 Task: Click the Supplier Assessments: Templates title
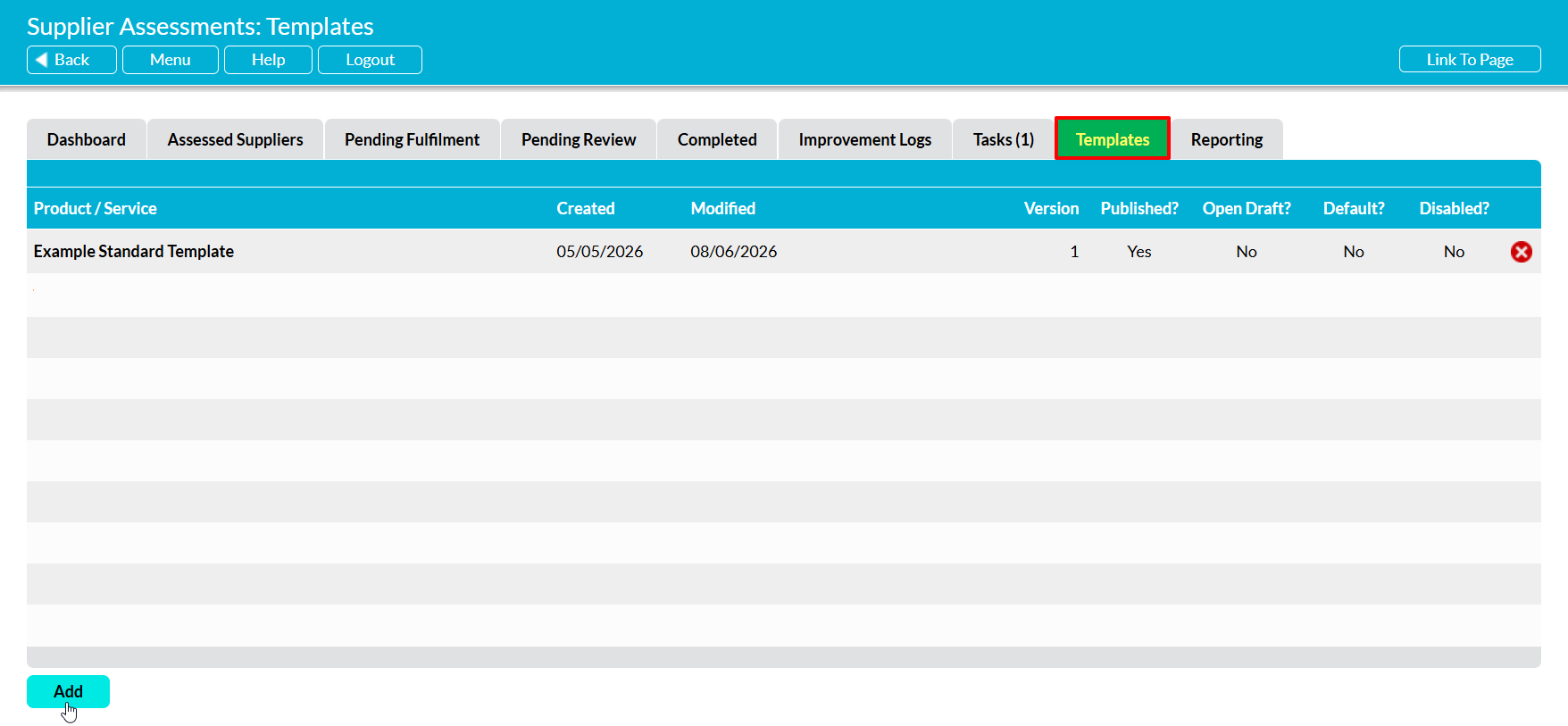click(x=200, y=26)
